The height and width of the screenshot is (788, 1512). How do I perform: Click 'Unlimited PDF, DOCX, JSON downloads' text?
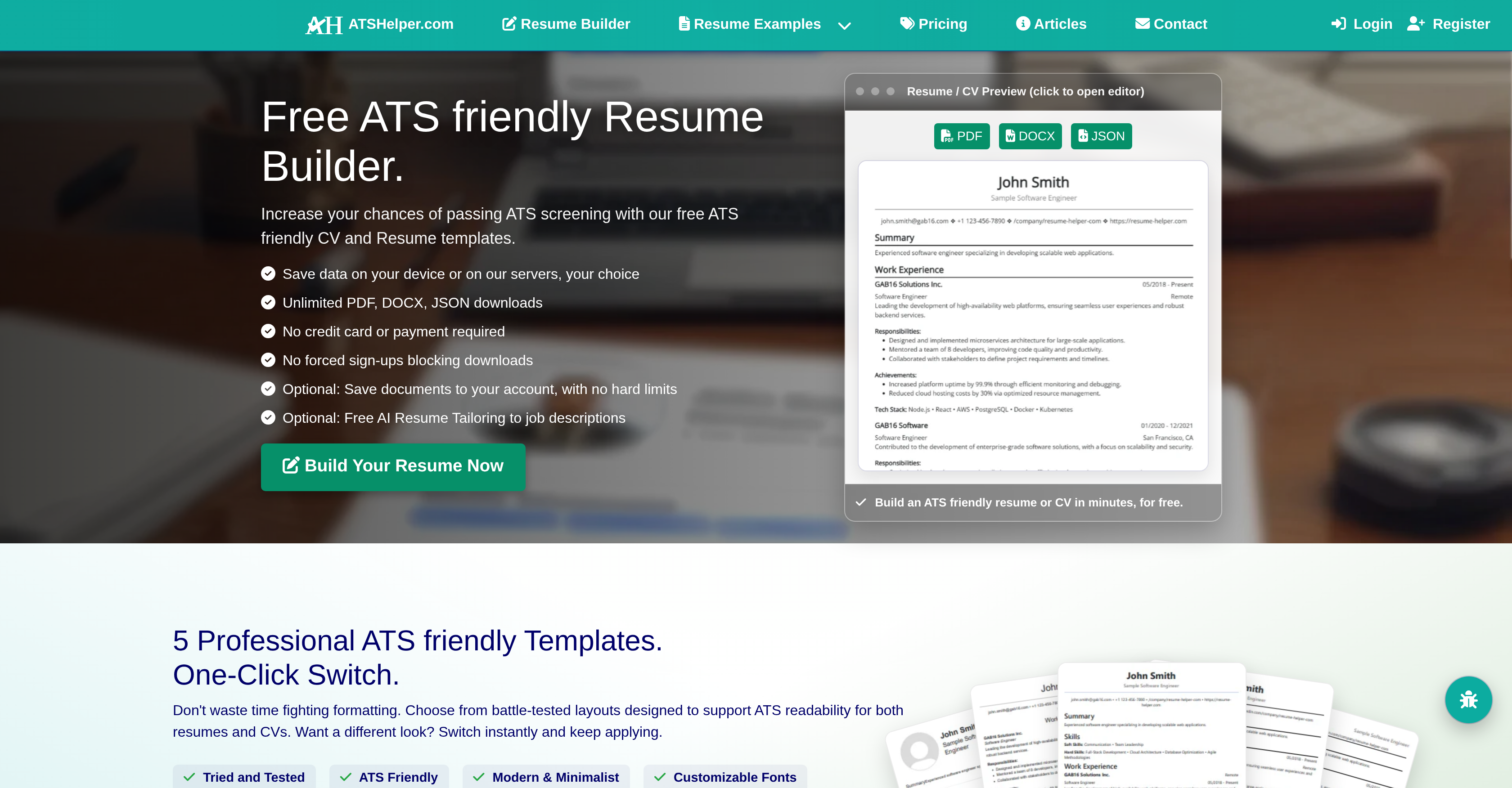pos(412,303)
